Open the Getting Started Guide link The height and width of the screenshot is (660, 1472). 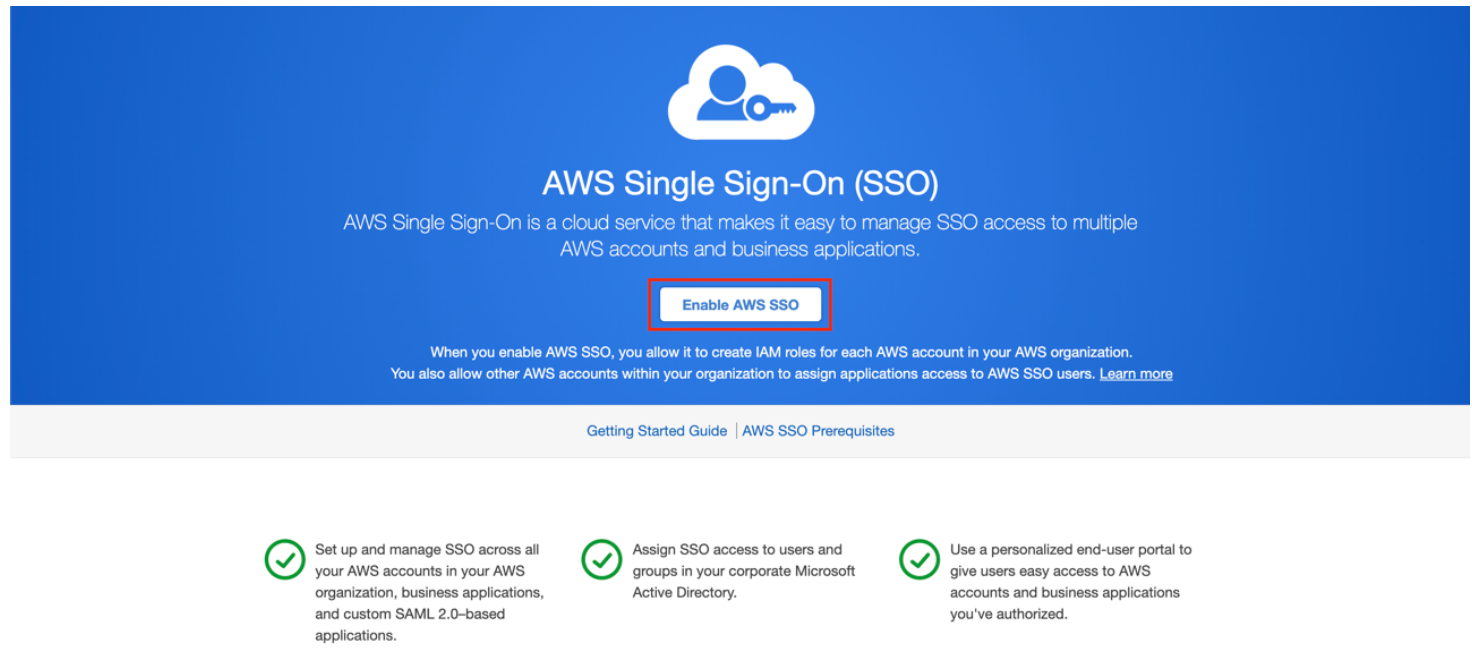tap(656, 431)
